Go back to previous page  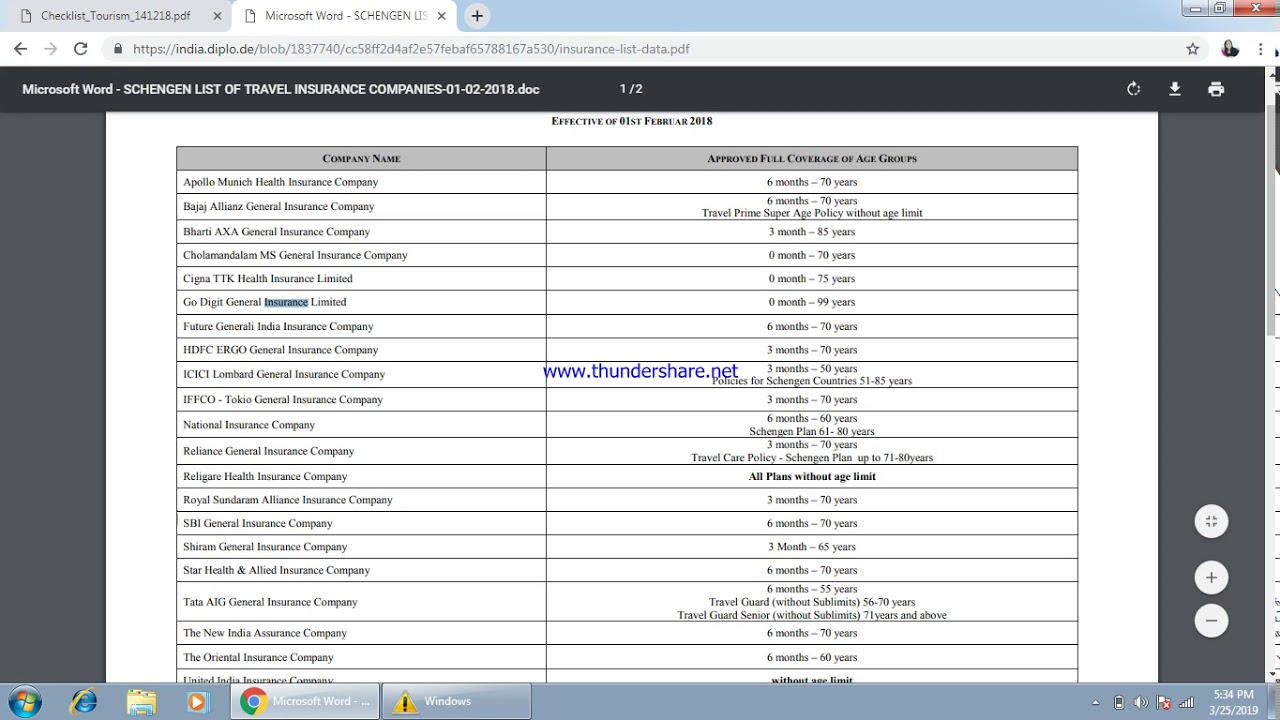tap(20, 48)
